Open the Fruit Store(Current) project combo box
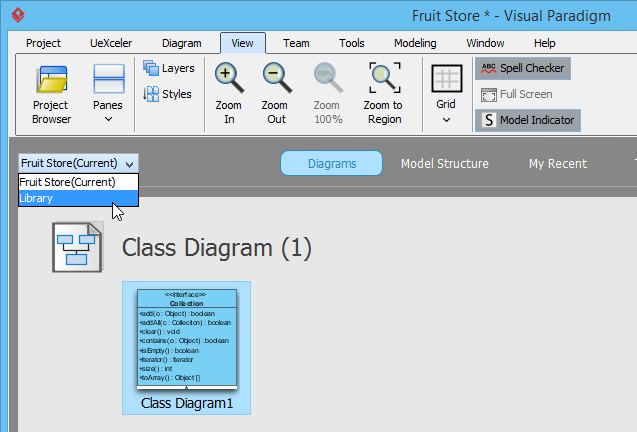The width and height of the screenshot is (637, 432). pyautogui.click(x=78, y=163)
